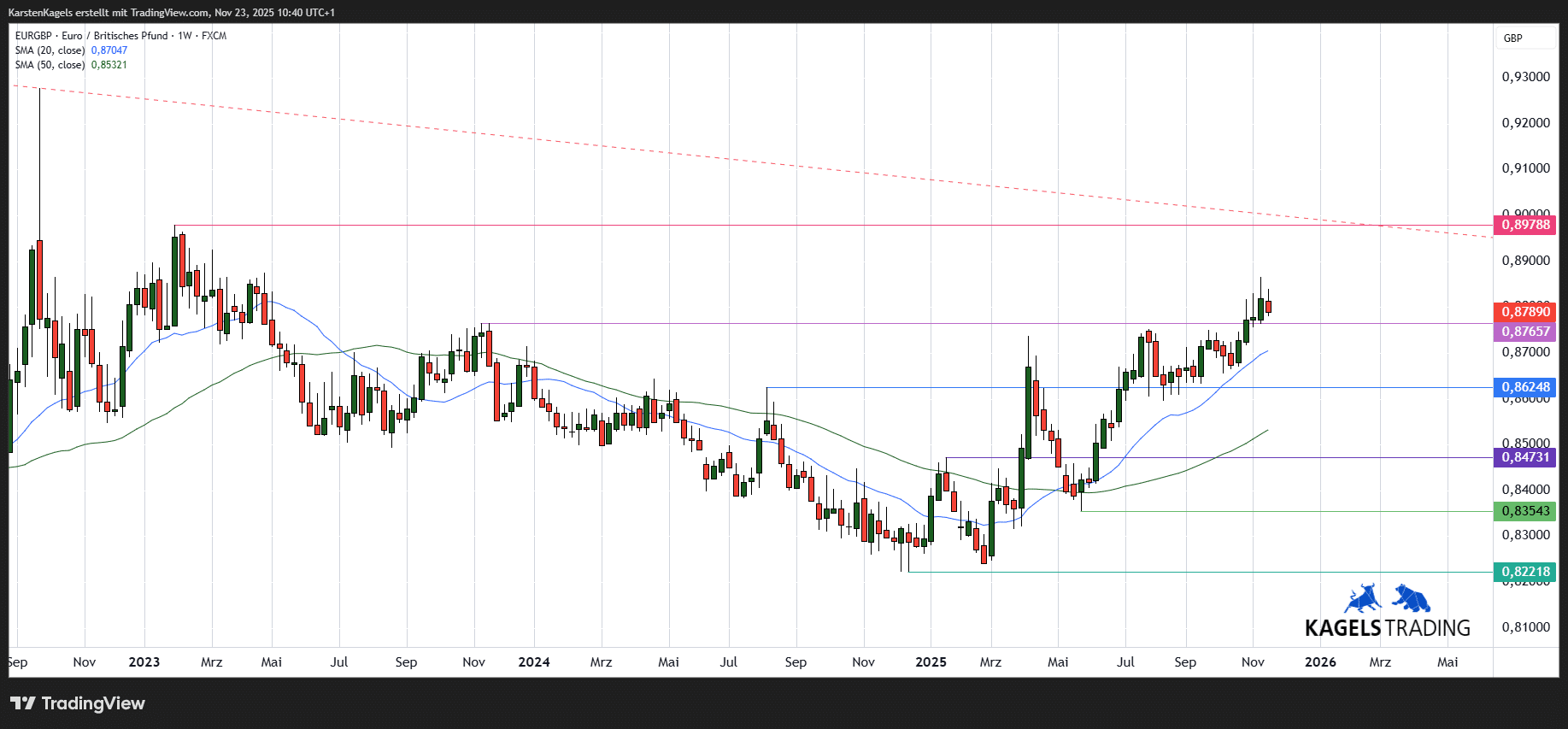The width and height of the screenshot is (1568, 729).
Task: Click the 2024 label on time axis
Action: click(x=534, y=662)
